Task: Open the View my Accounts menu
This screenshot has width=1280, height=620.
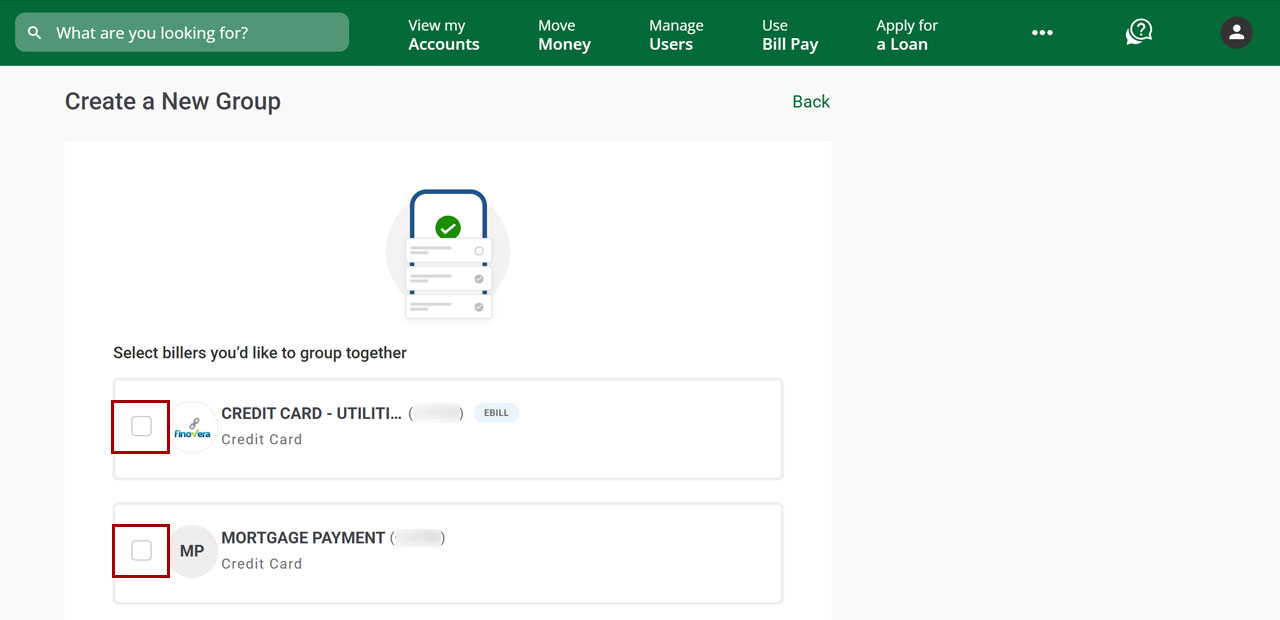Action: point(443,35)
